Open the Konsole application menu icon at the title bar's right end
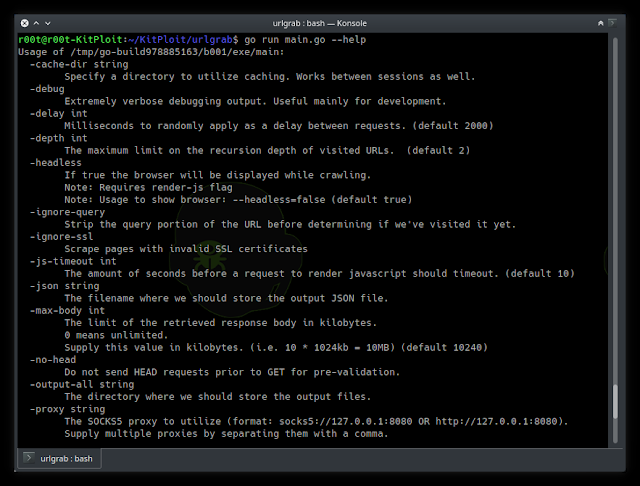The image size is (640, 486). [x=612, y=23]
